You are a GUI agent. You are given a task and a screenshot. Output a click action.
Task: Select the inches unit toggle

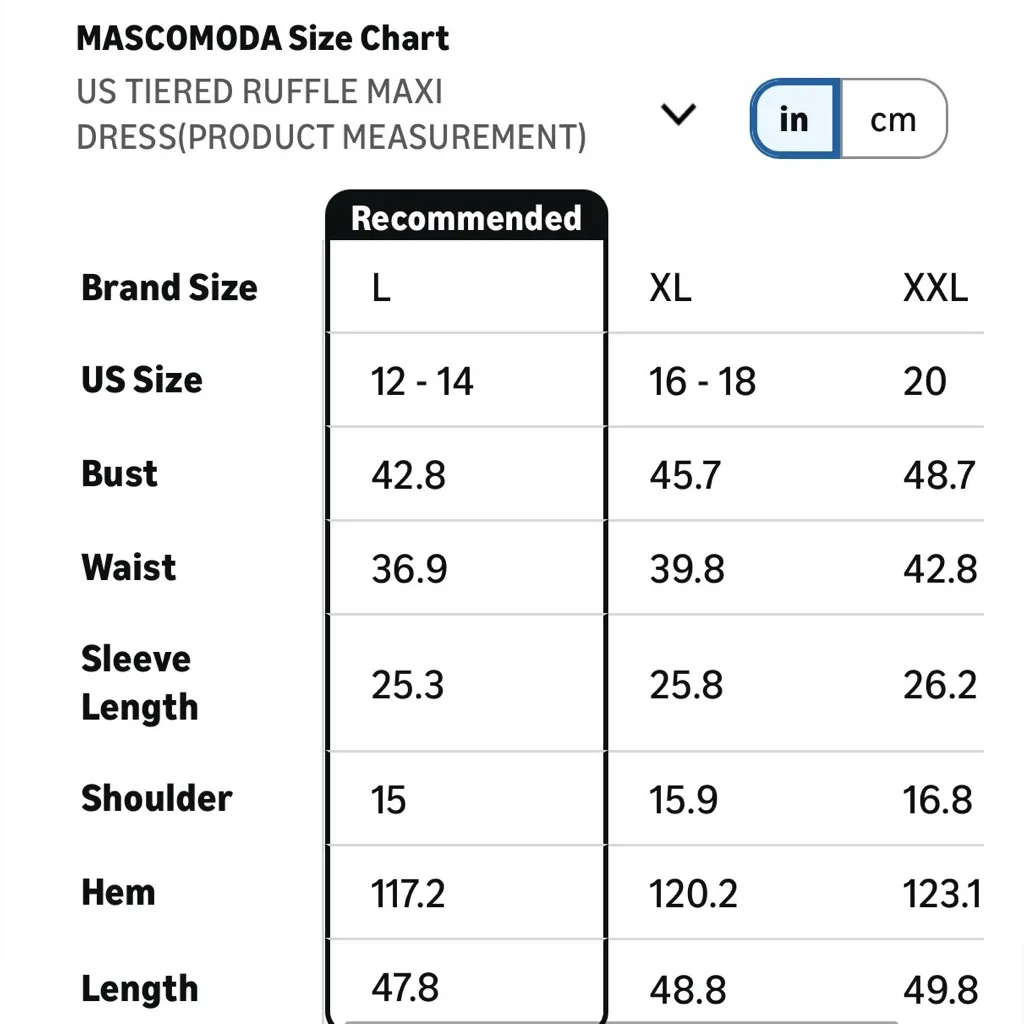tap(794, 119)
